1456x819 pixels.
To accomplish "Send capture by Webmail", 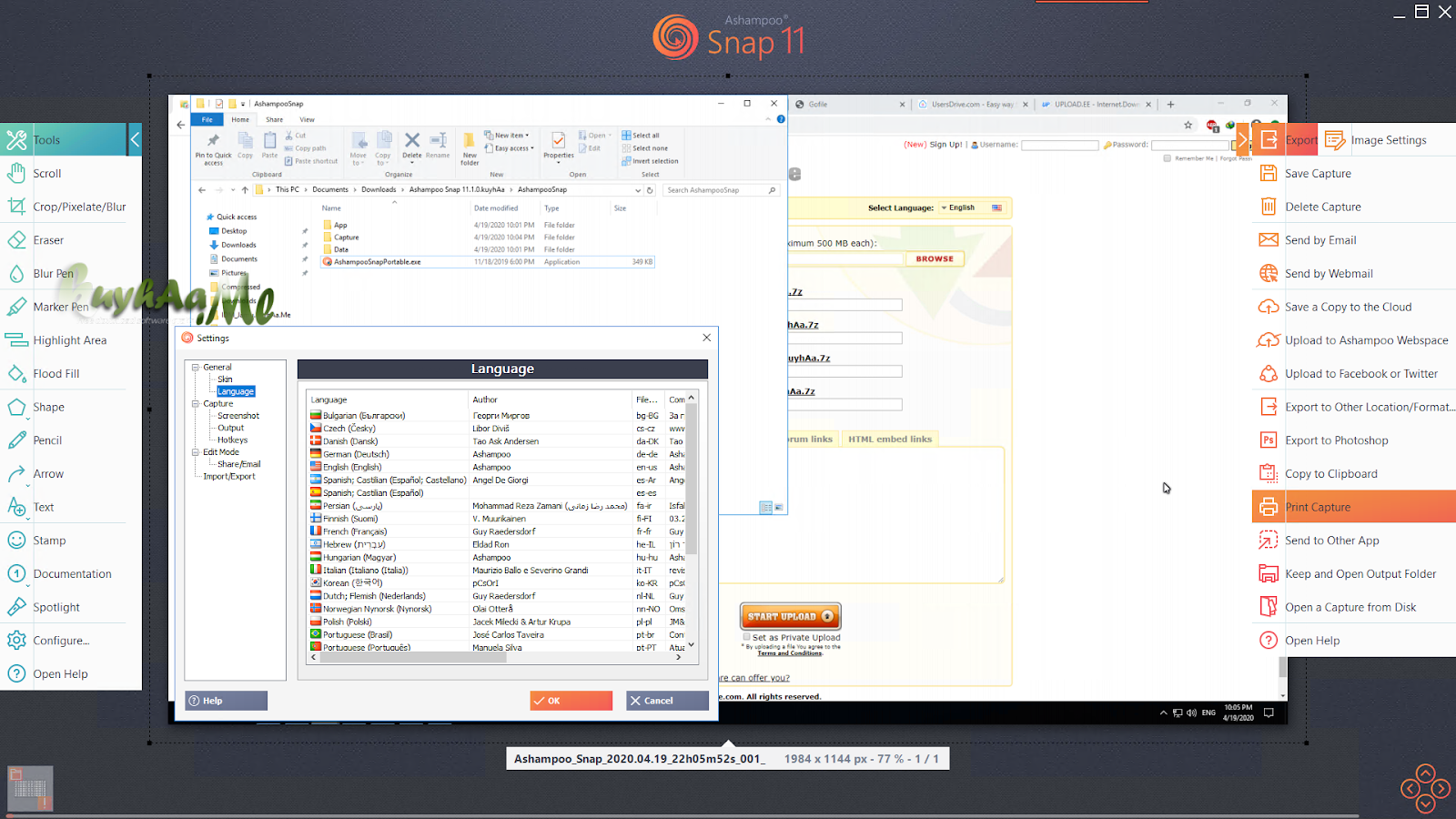I will 1354,273.
